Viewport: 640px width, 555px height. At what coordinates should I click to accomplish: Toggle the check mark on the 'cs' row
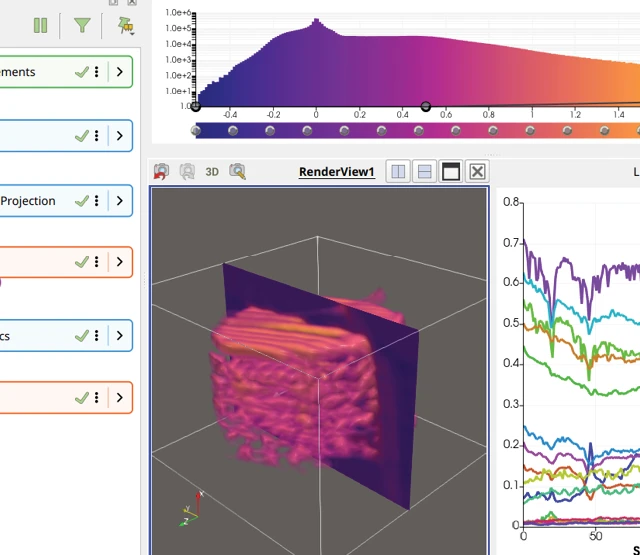(x=82, y=336)
